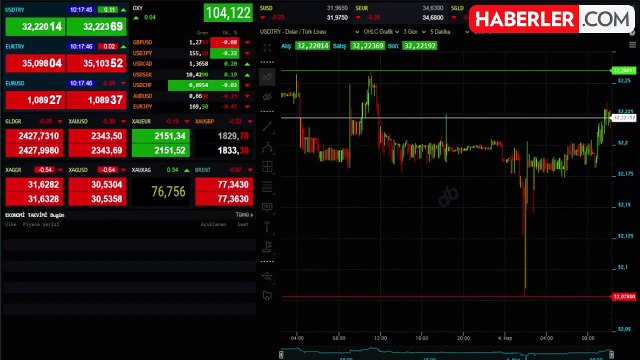640x360 pixels.
Task: Click the EURTRY ask price 35,10352 tile
Action: coord(96,63)
